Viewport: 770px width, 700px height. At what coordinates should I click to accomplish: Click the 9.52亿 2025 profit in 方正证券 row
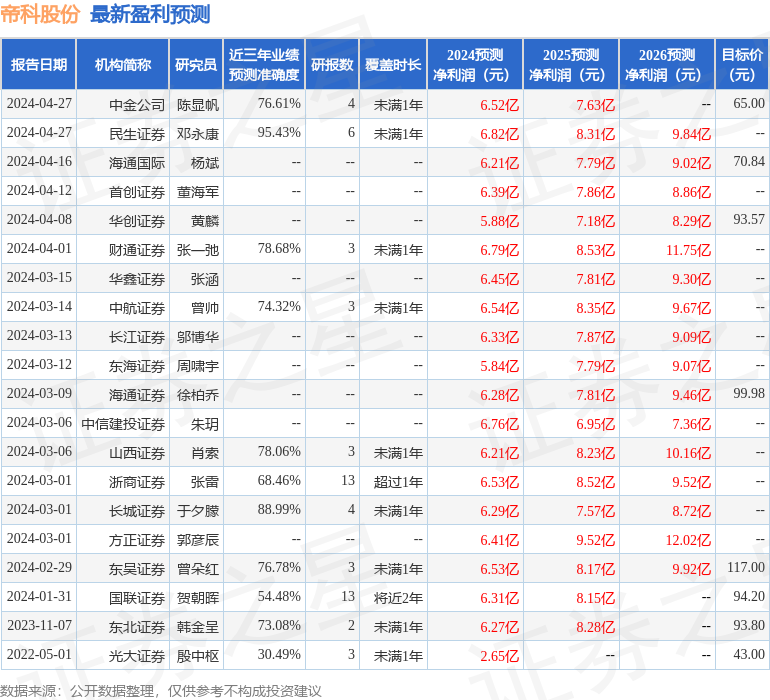595,539
